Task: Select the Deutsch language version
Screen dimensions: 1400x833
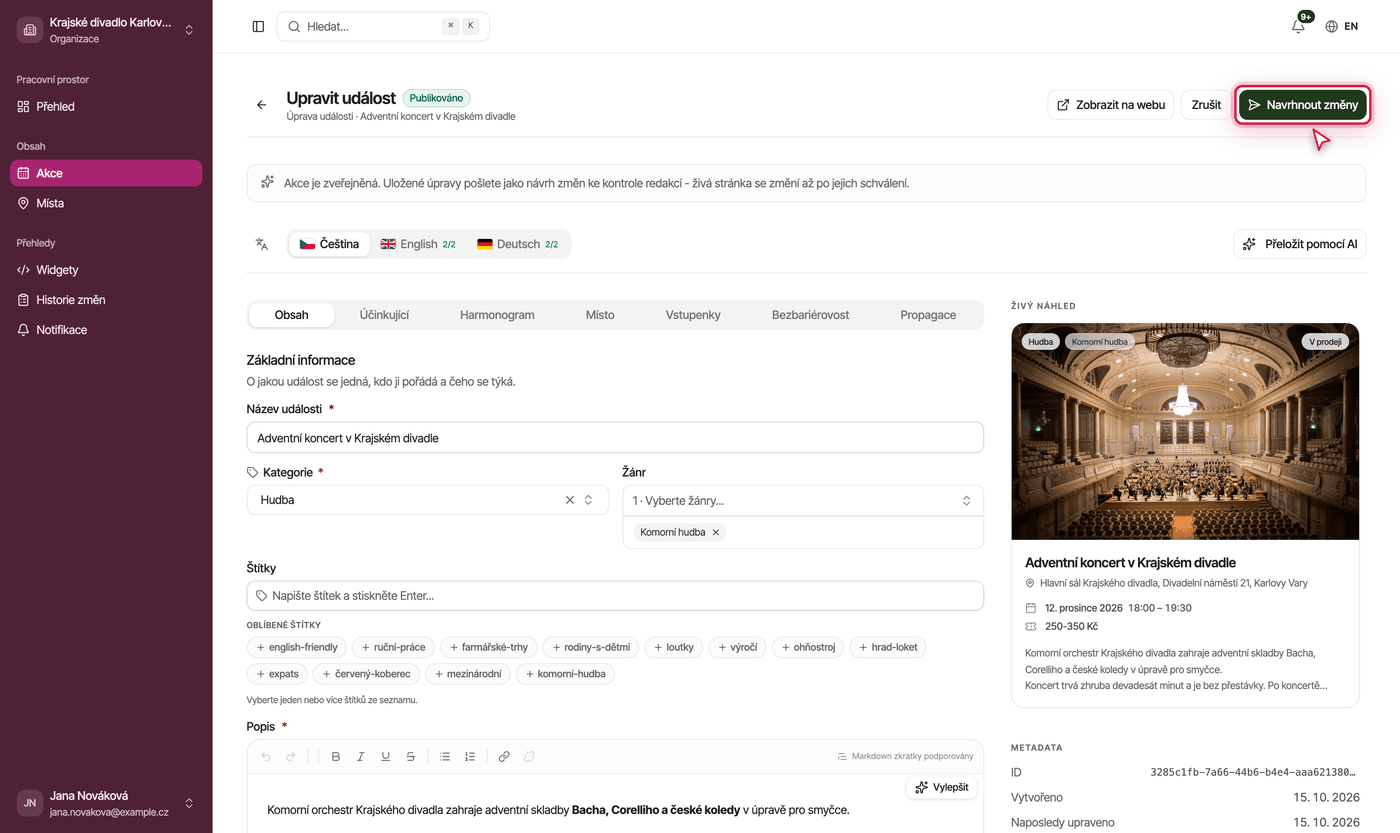Action: [x=517, y=244]
